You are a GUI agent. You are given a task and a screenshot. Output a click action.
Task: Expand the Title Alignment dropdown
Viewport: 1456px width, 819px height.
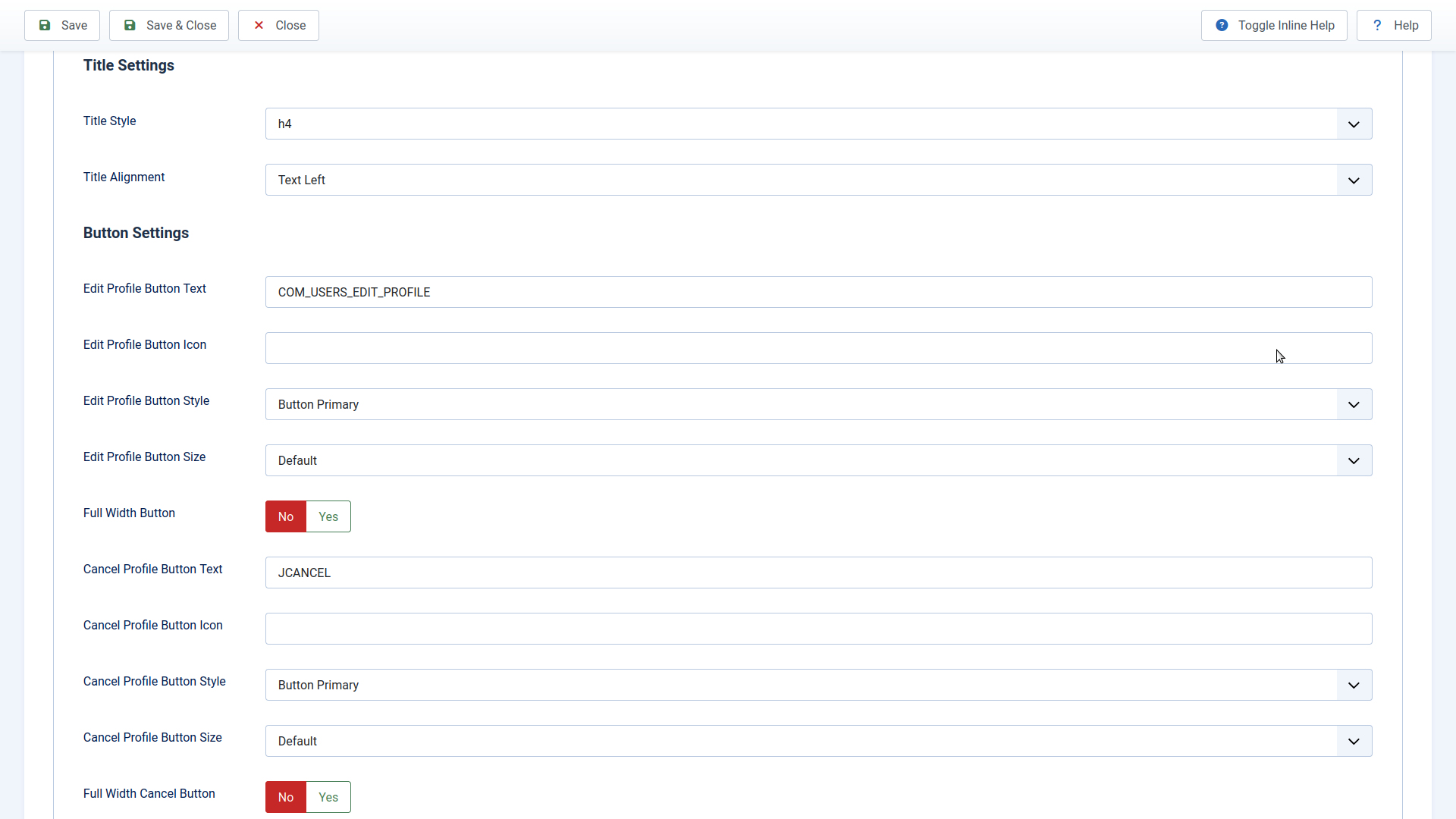[x=818, y=180]
